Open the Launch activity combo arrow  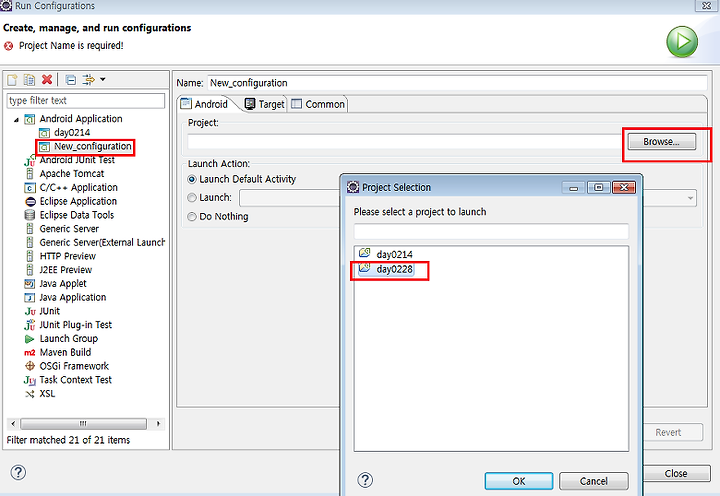pyautogui.click(x=690, y=198)
